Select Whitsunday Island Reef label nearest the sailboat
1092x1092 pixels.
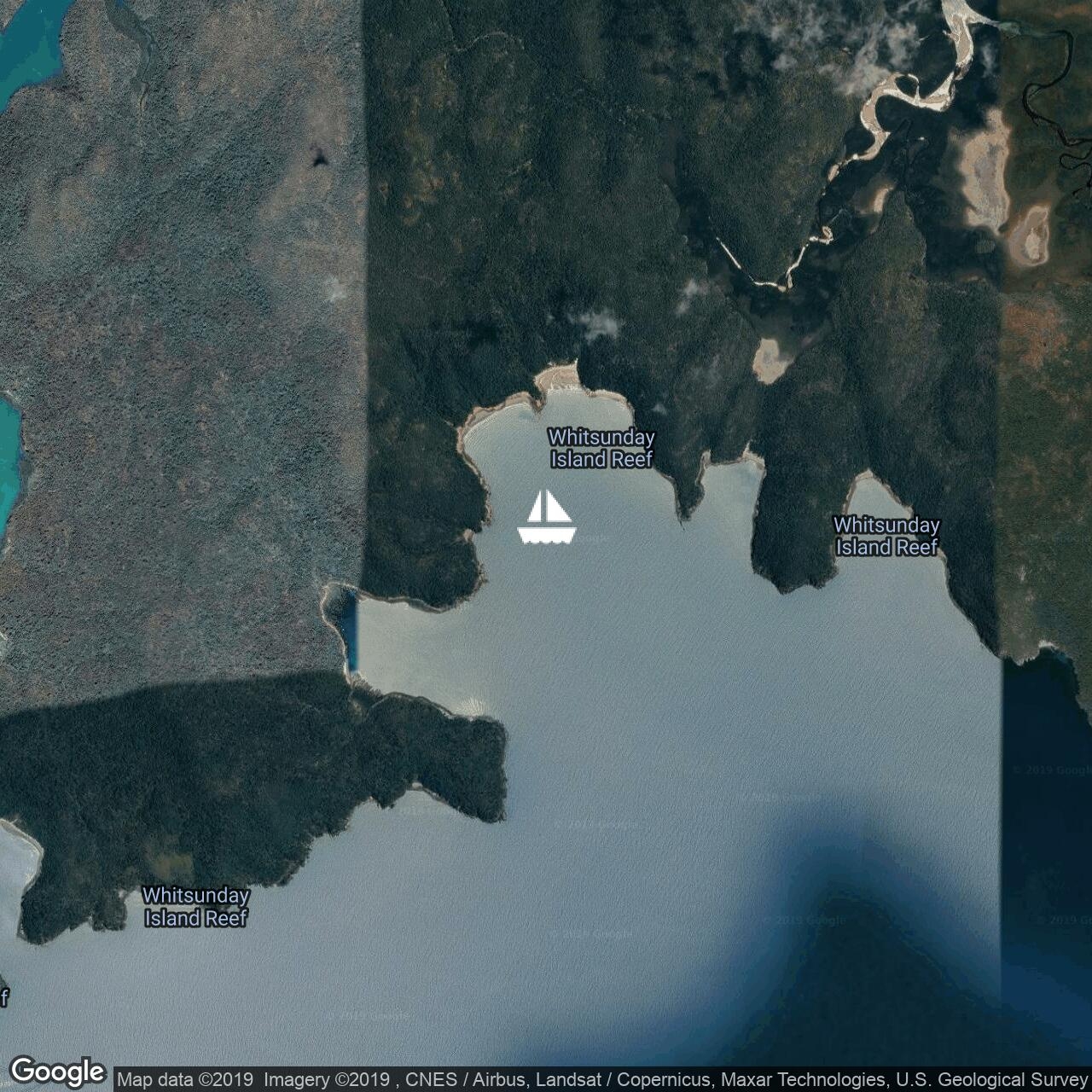click(601, 448)
